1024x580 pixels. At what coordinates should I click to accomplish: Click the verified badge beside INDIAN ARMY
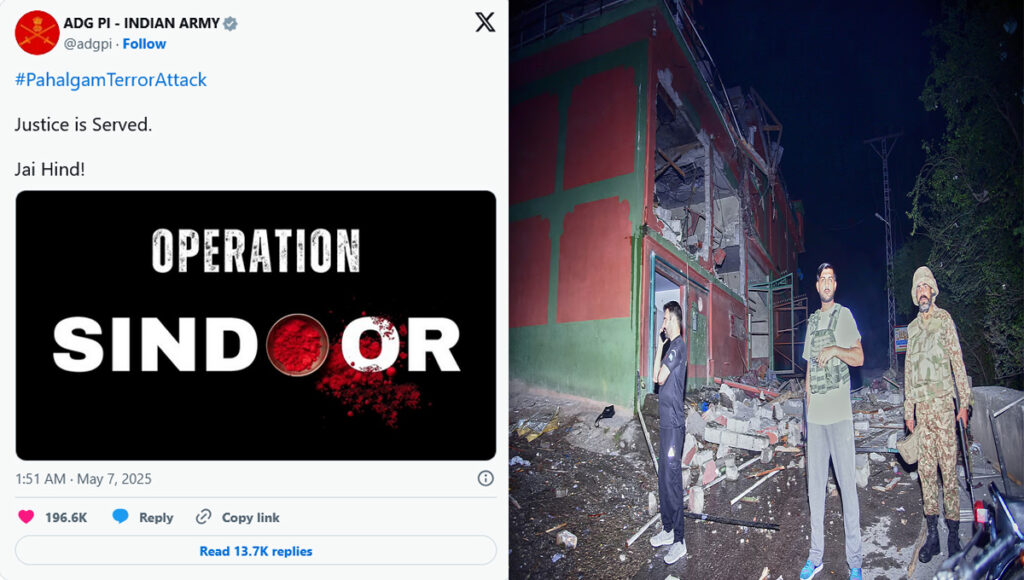[230, 24]
